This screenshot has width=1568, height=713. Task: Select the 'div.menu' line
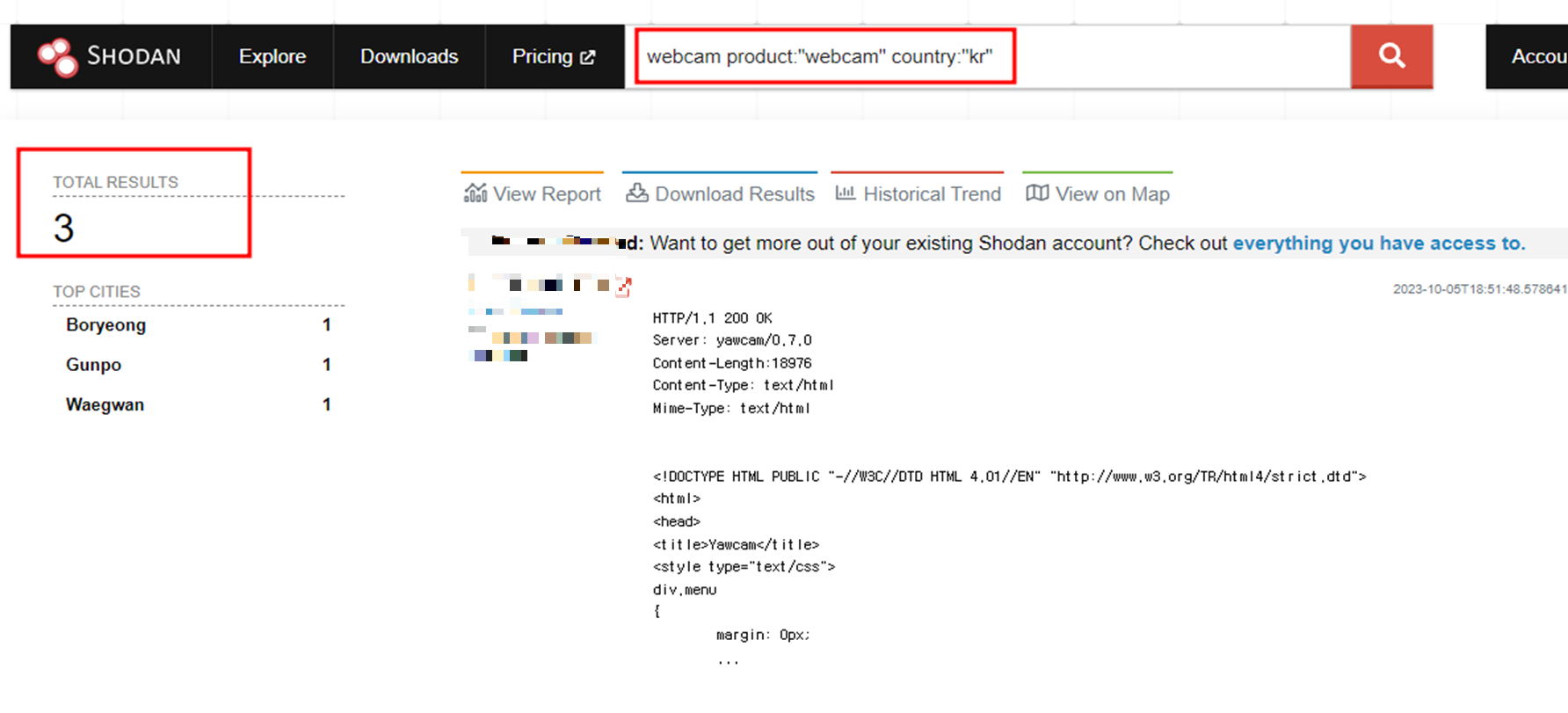[x=685, y=590]
